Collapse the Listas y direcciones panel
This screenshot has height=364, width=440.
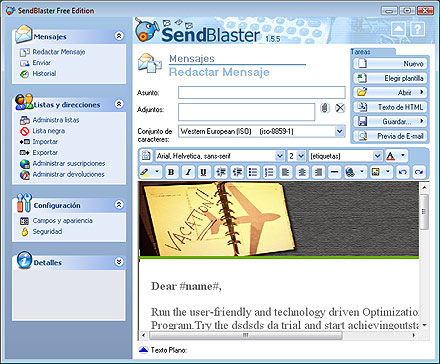point(119,104)
